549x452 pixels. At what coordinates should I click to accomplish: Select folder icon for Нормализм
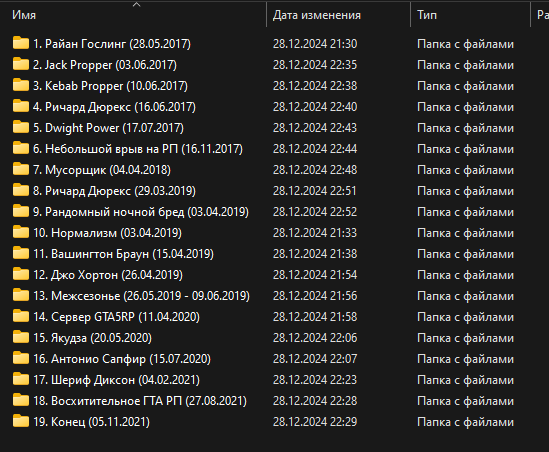tap(21, 232)
